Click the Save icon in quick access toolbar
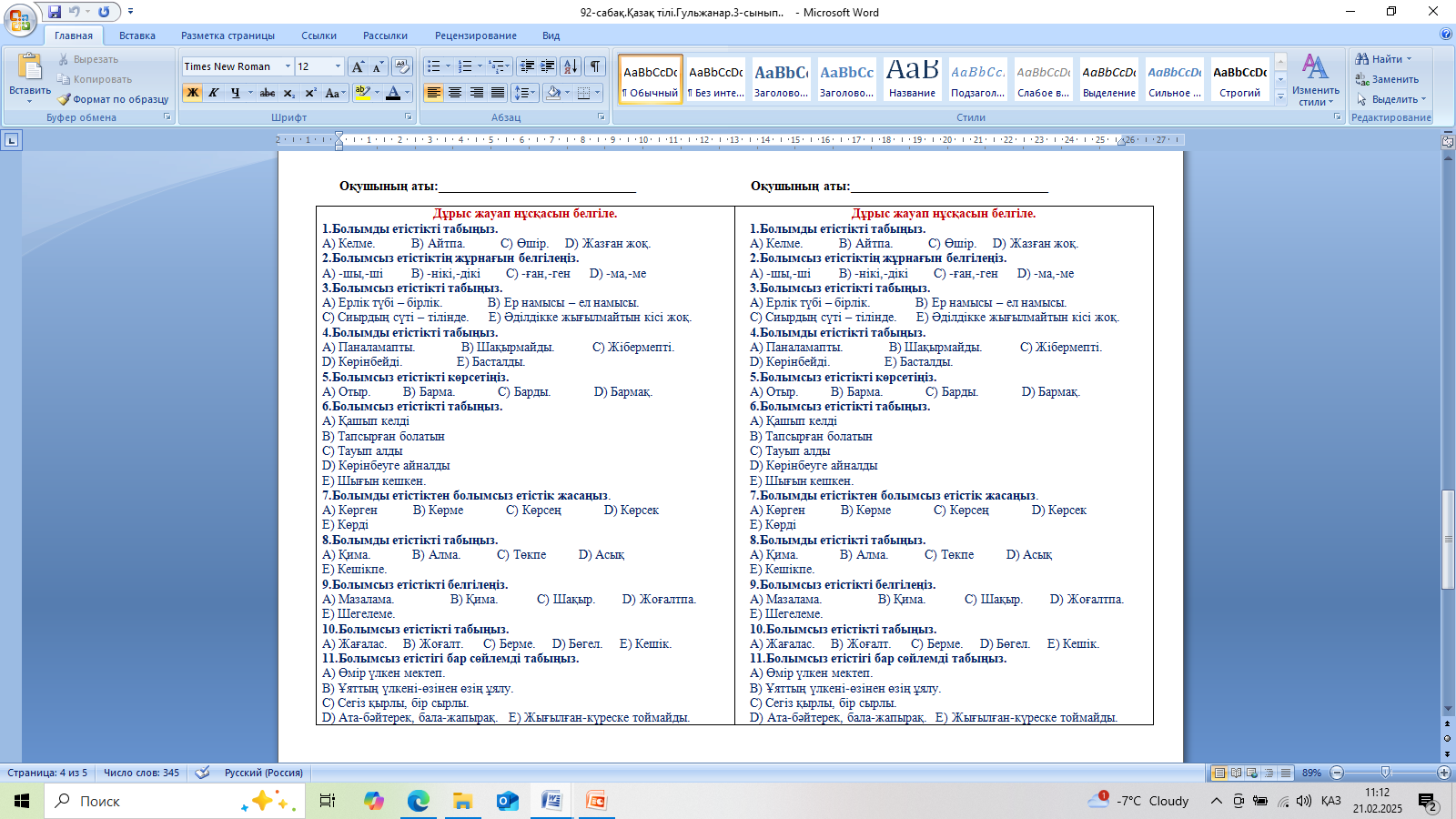The width and height of the screenshot is (1456, 819). pos(55,12)
